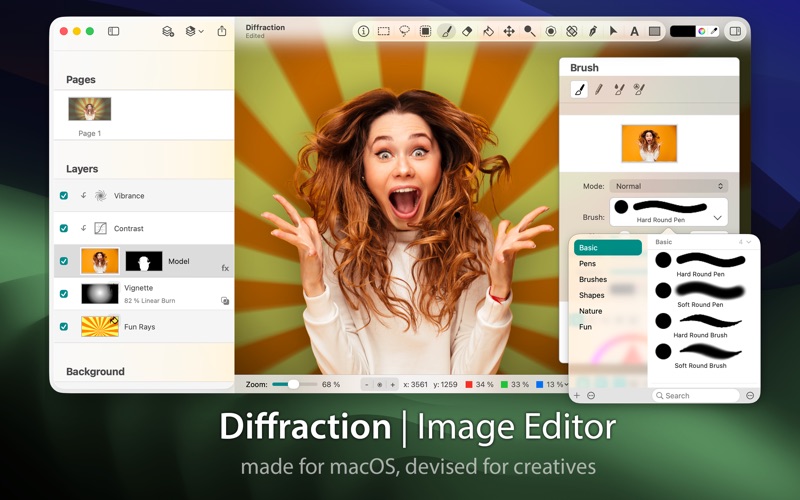Viewport: 800px width, 500px height.
Task: Choose the Hard Round Pen brush preset
Action: click(701, 264)
